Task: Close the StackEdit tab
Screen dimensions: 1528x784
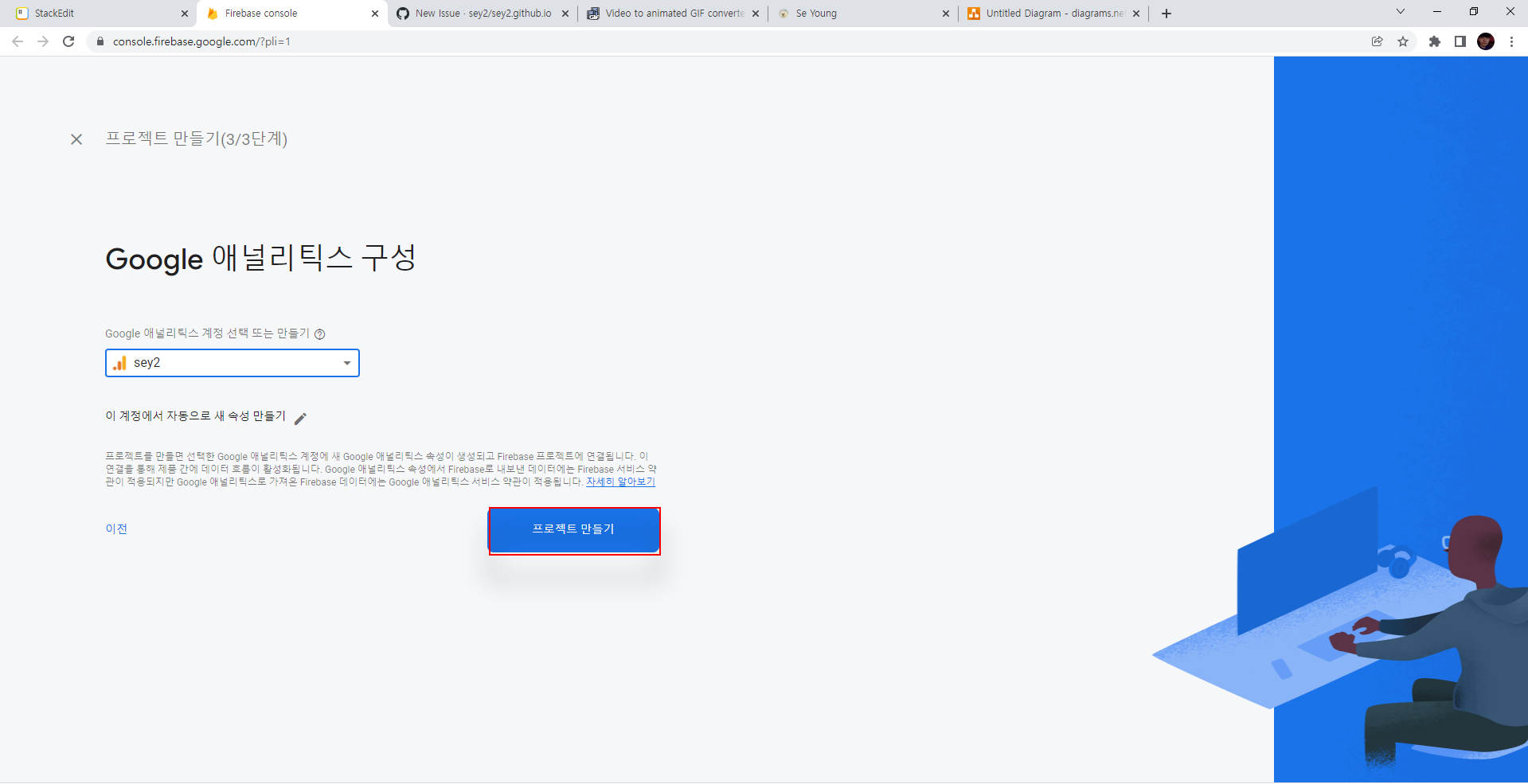Action: coord(185,14)
